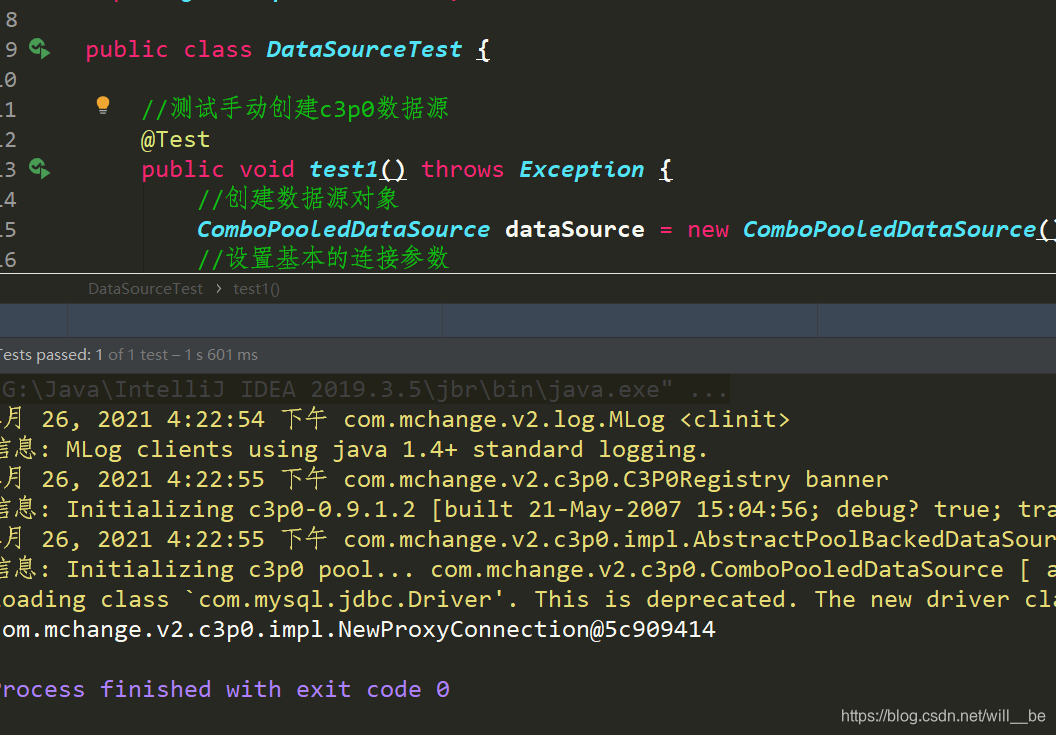This screenshot has height=735, width=1056.
Task: Click the AbstractPoolBackedDataSource log line
Action: (528, 540)
